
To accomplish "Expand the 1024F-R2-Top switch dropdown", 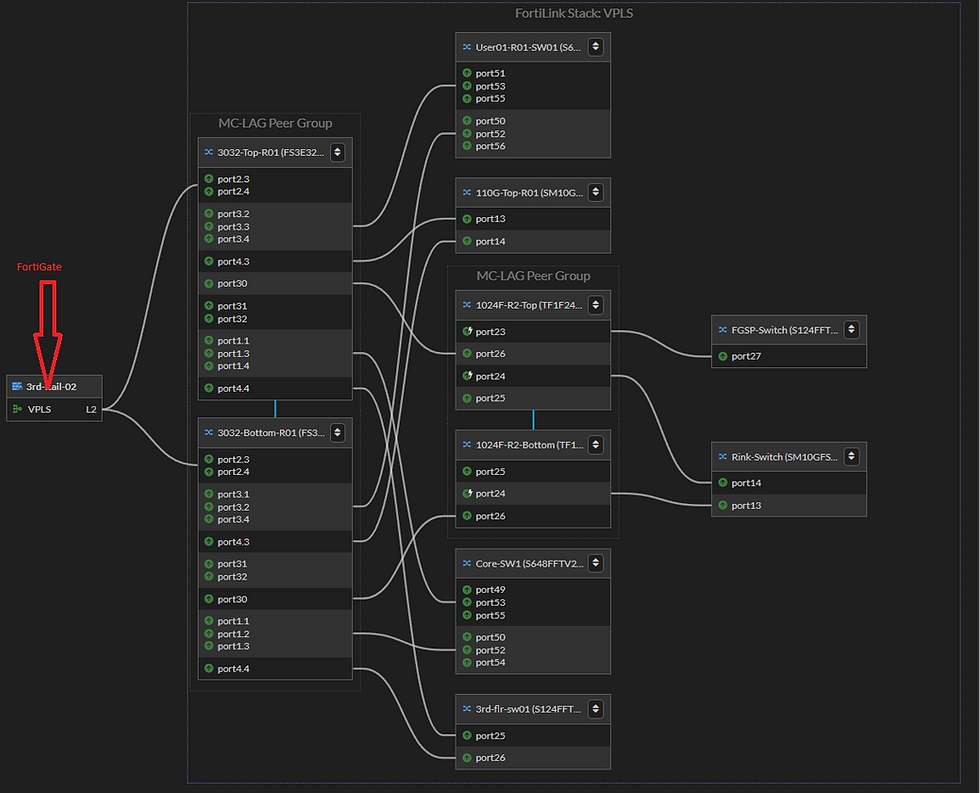I will tap(596, 305).
